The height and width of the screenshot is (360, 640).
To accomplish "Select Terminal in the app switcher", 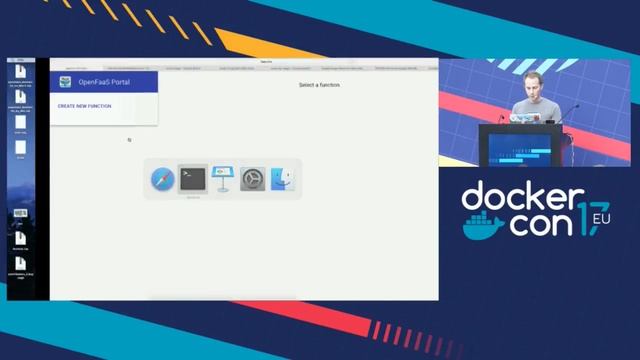I will pyautogui.click(x=193, y=179).
